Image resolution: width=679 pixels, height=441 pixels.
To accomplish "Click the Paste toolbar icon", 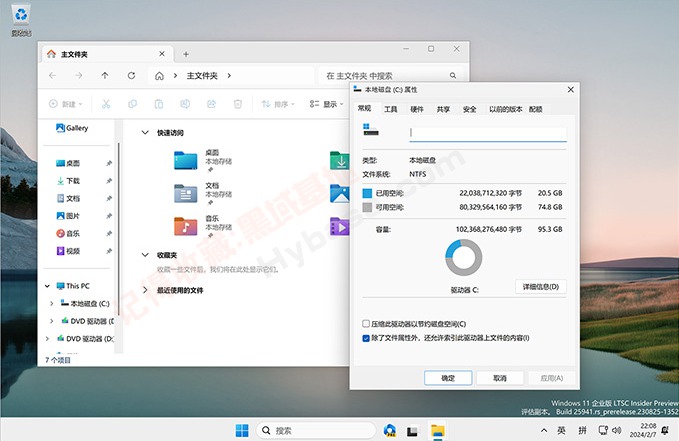I will (159, 104).
